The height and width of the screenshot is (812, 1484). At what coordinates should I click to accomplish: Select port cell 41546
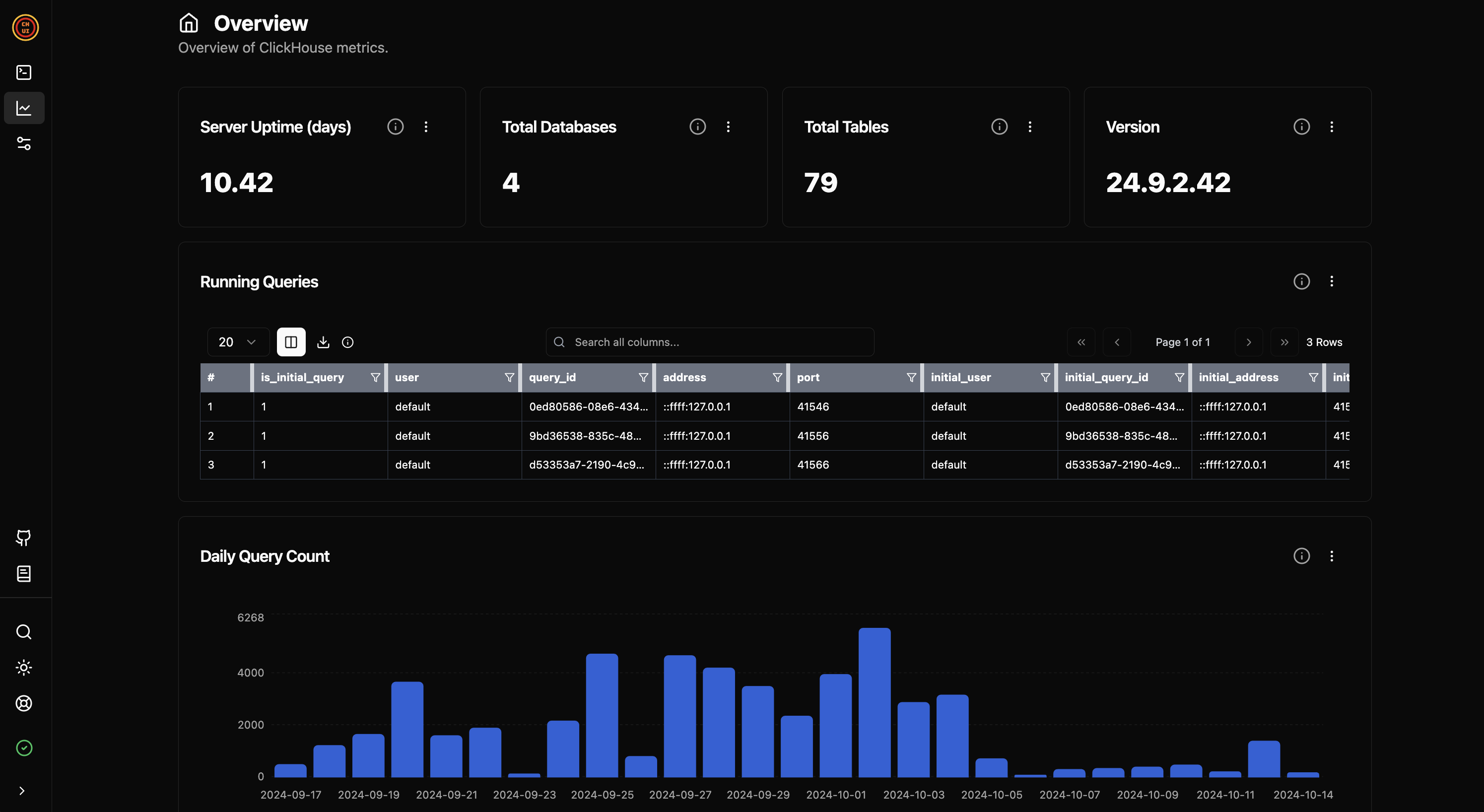click(x=857, y=406)
